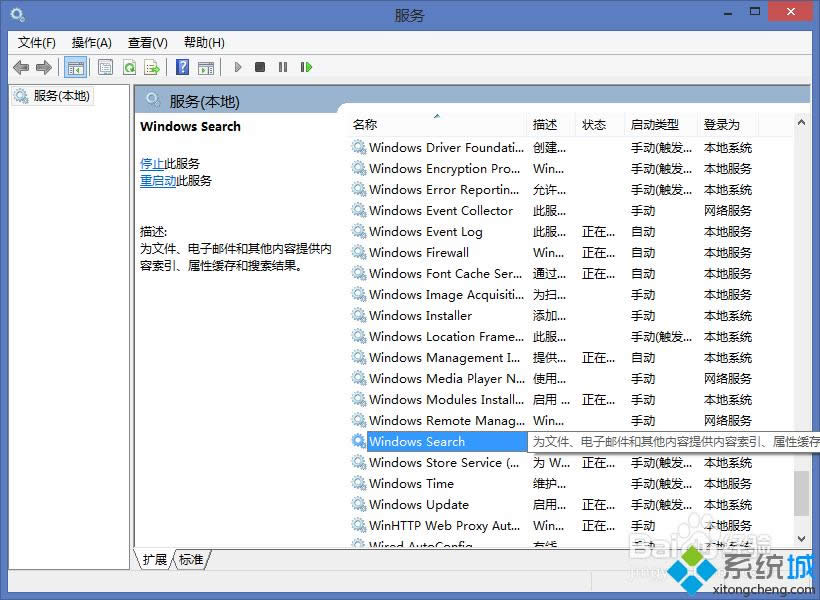
Task: Sort services by the 名称 column header
Action: click(365, 124)
